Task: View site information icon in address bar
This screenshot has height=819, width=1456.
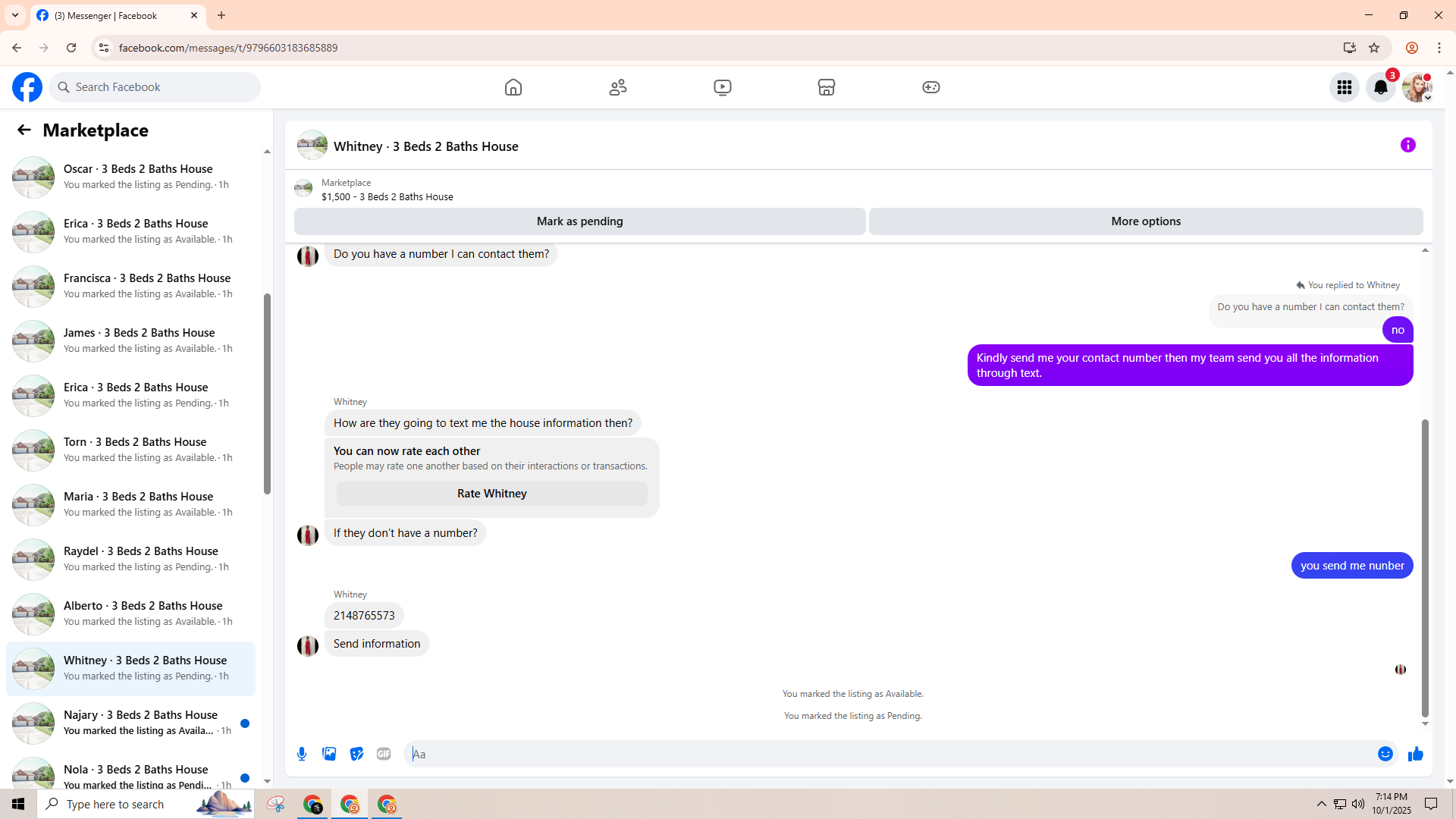Action: pyautogui.click(x=104, y=48)
